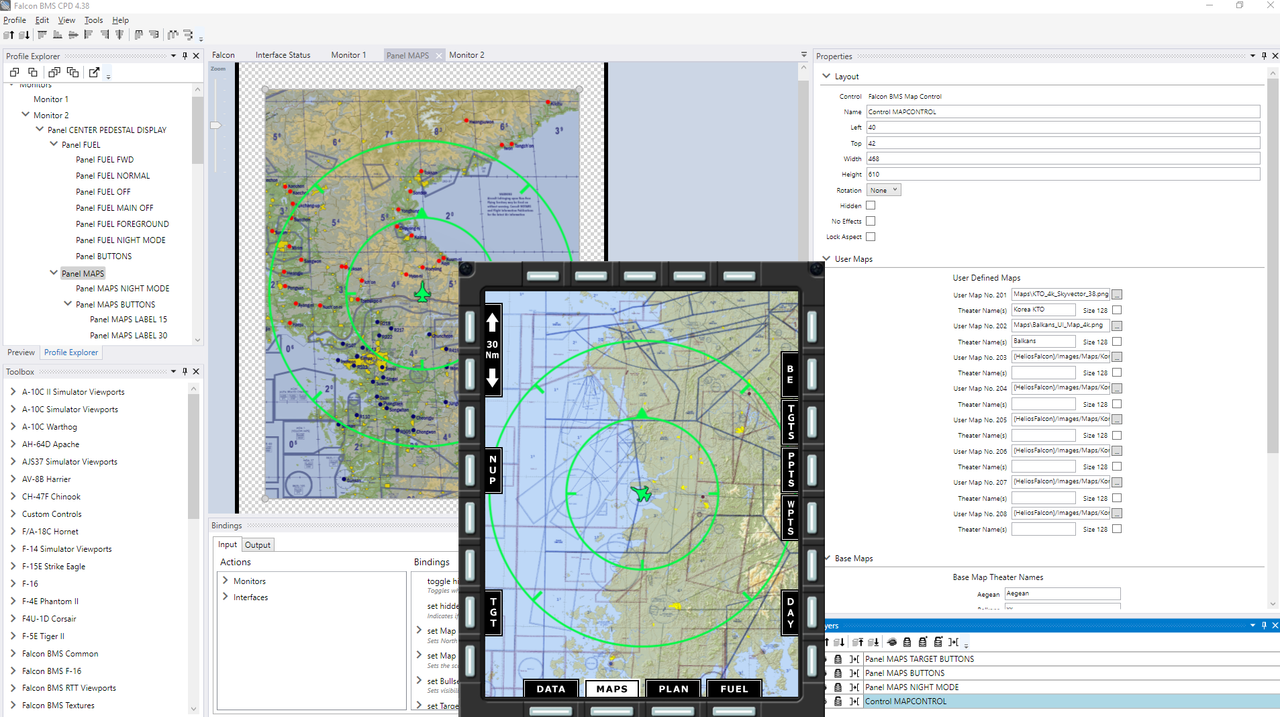Toggle Size 128 checkbox below User Map No. 208
This screenshot has height=717, width=1280.
pos(1117,529)
